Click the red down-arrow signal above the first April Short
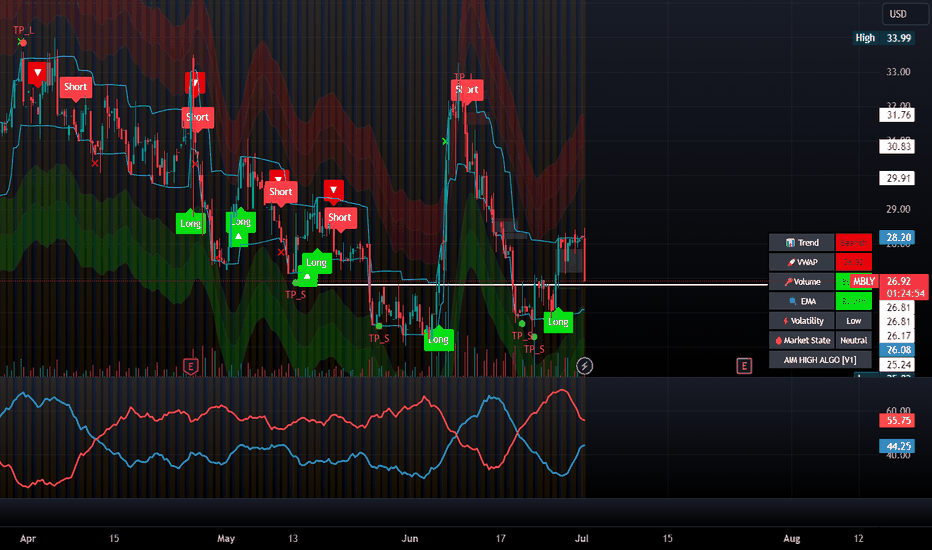This screenshot has width=932, height=550. pos(37,73)
